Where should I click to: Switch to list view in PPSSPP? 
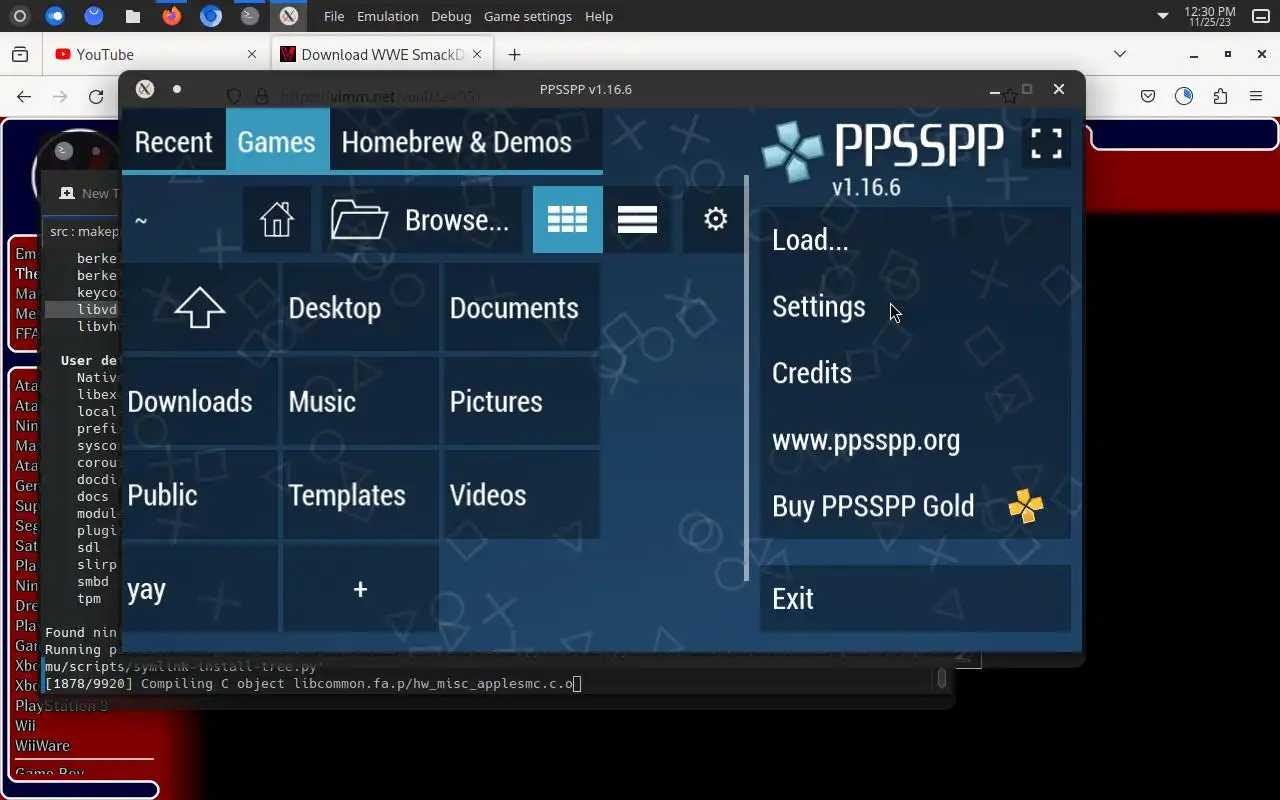point(637,219)
